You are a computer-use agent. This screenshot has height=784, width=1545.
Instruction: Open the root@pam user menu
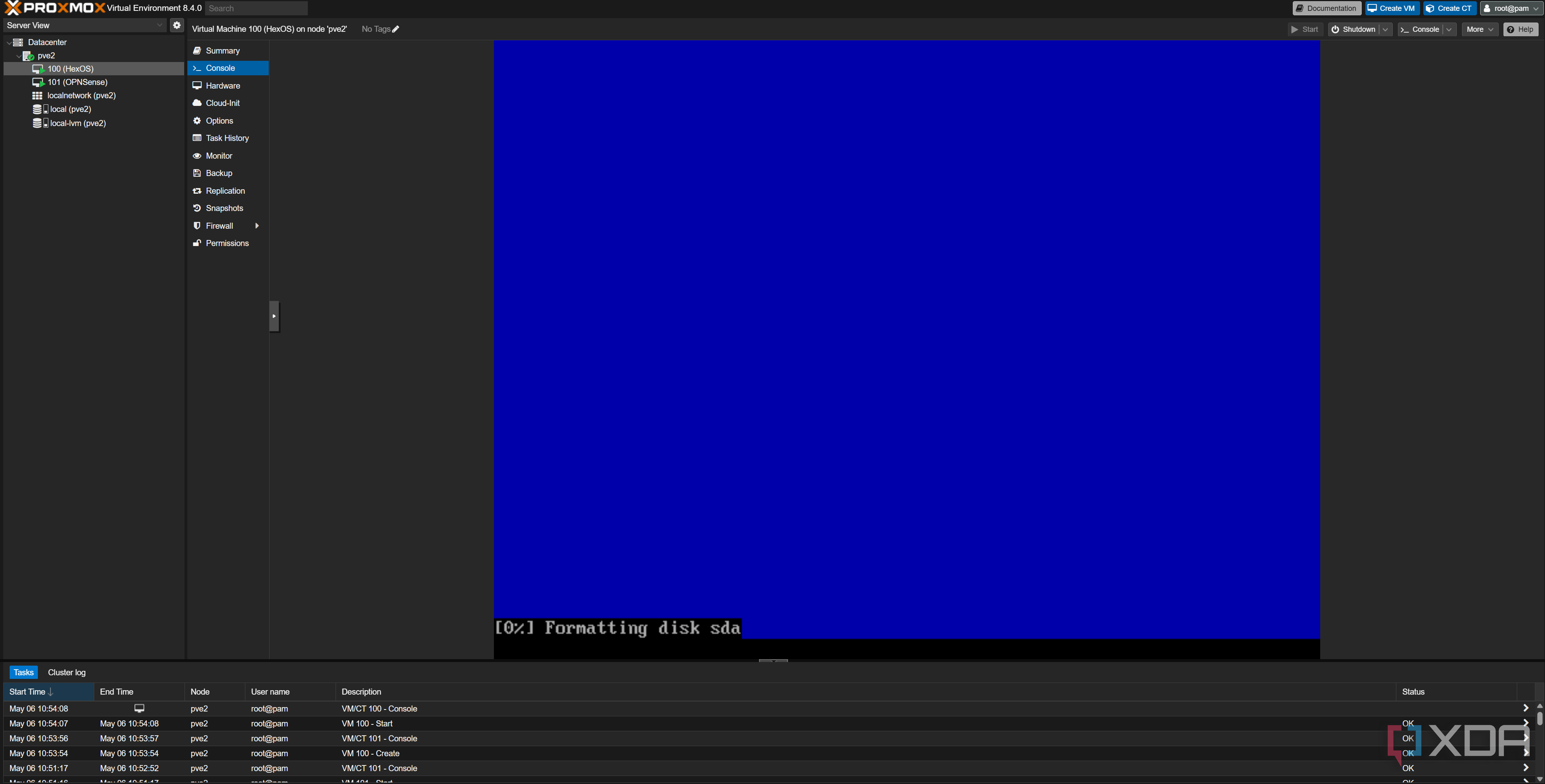point(1512,8)
